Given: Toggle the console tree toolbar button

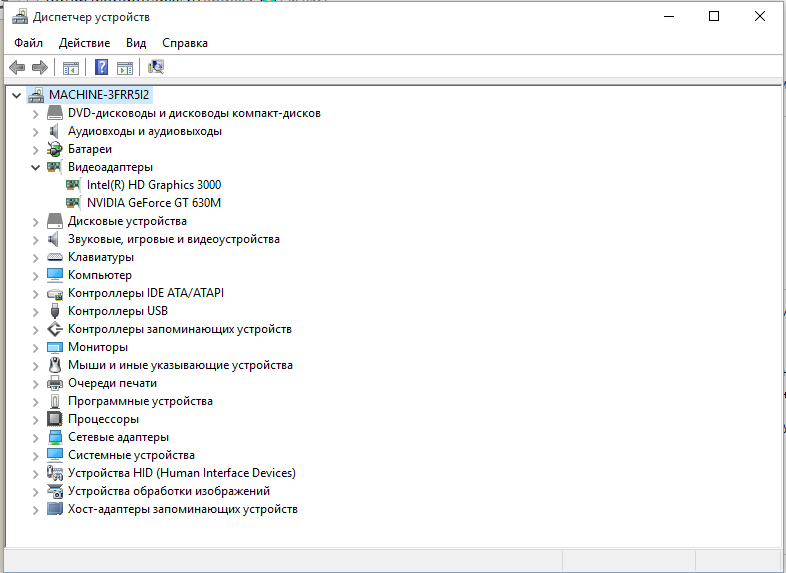Looking at the screenshot, I should coord(71,67).
